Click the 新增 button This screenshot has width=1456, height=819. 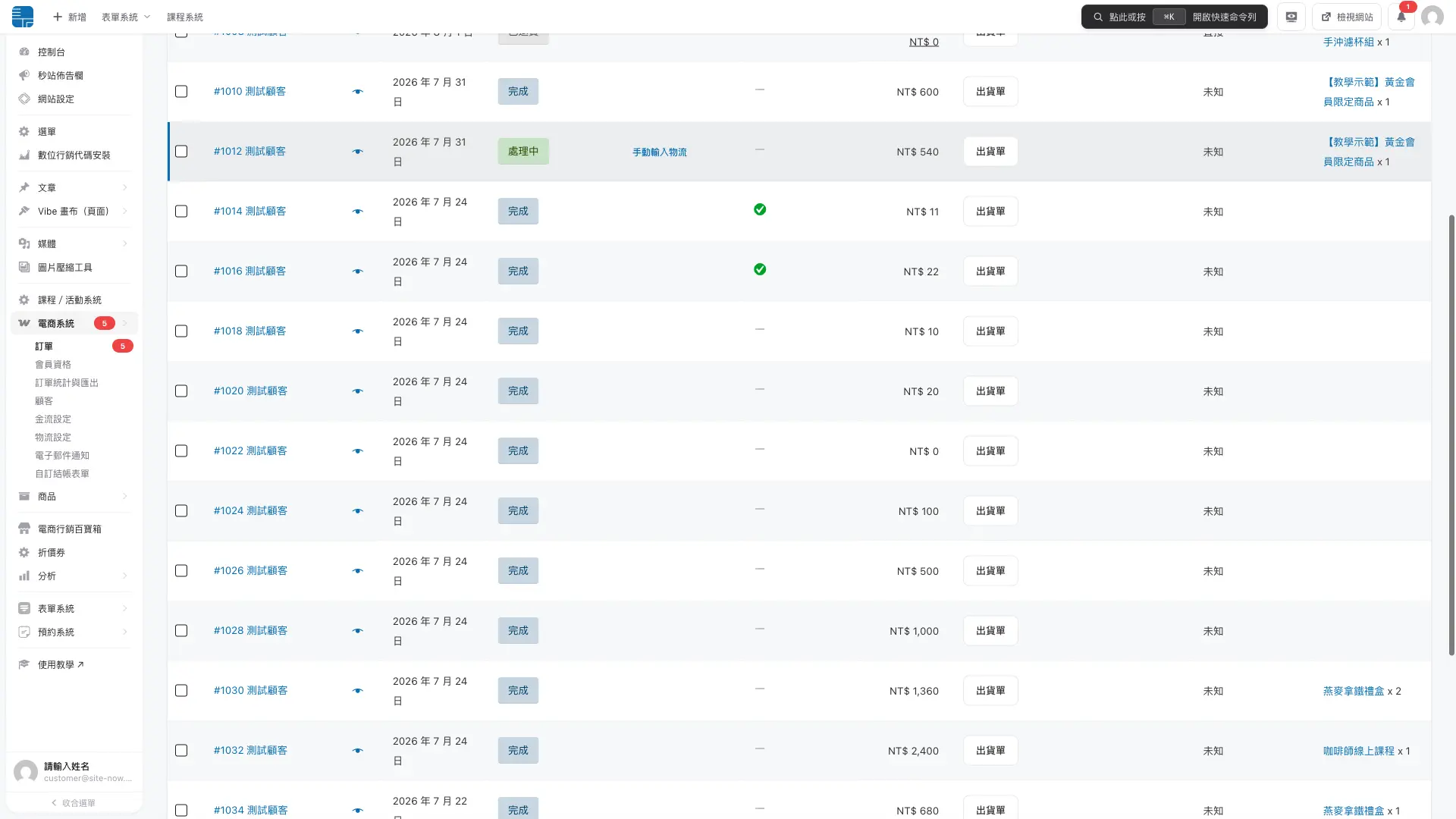[69, 17]
